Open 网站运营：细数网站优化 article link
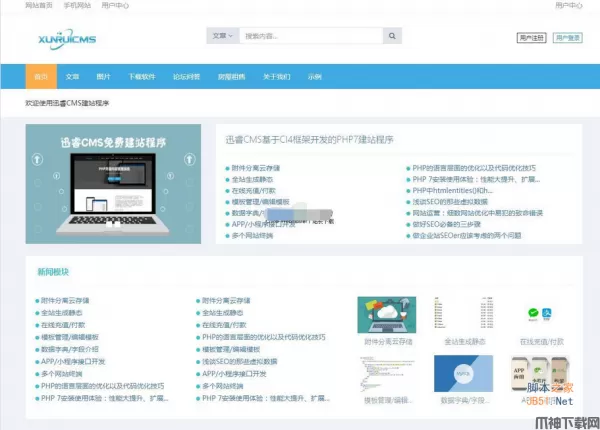This screenshot has height=430, width=600. [478, 213]
